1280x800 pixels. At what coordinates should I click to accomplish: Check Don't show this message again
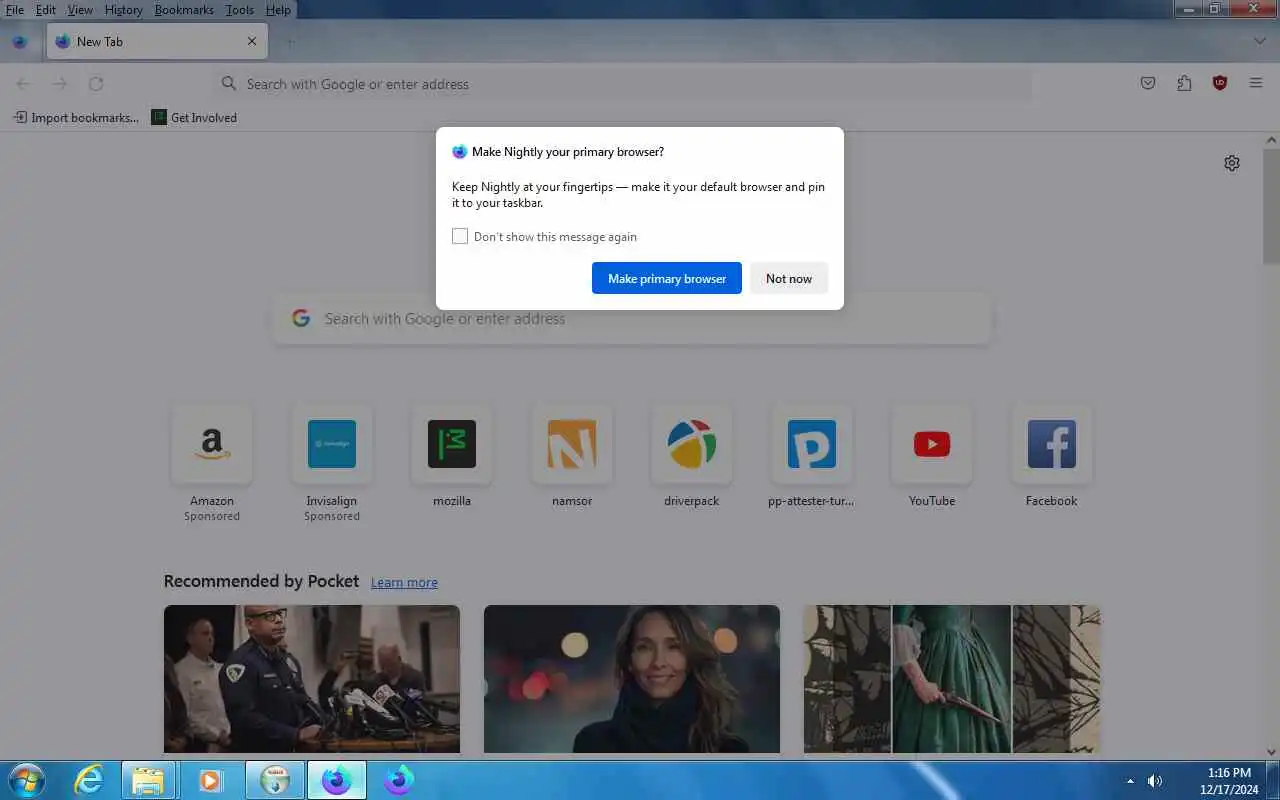(460, 237)
